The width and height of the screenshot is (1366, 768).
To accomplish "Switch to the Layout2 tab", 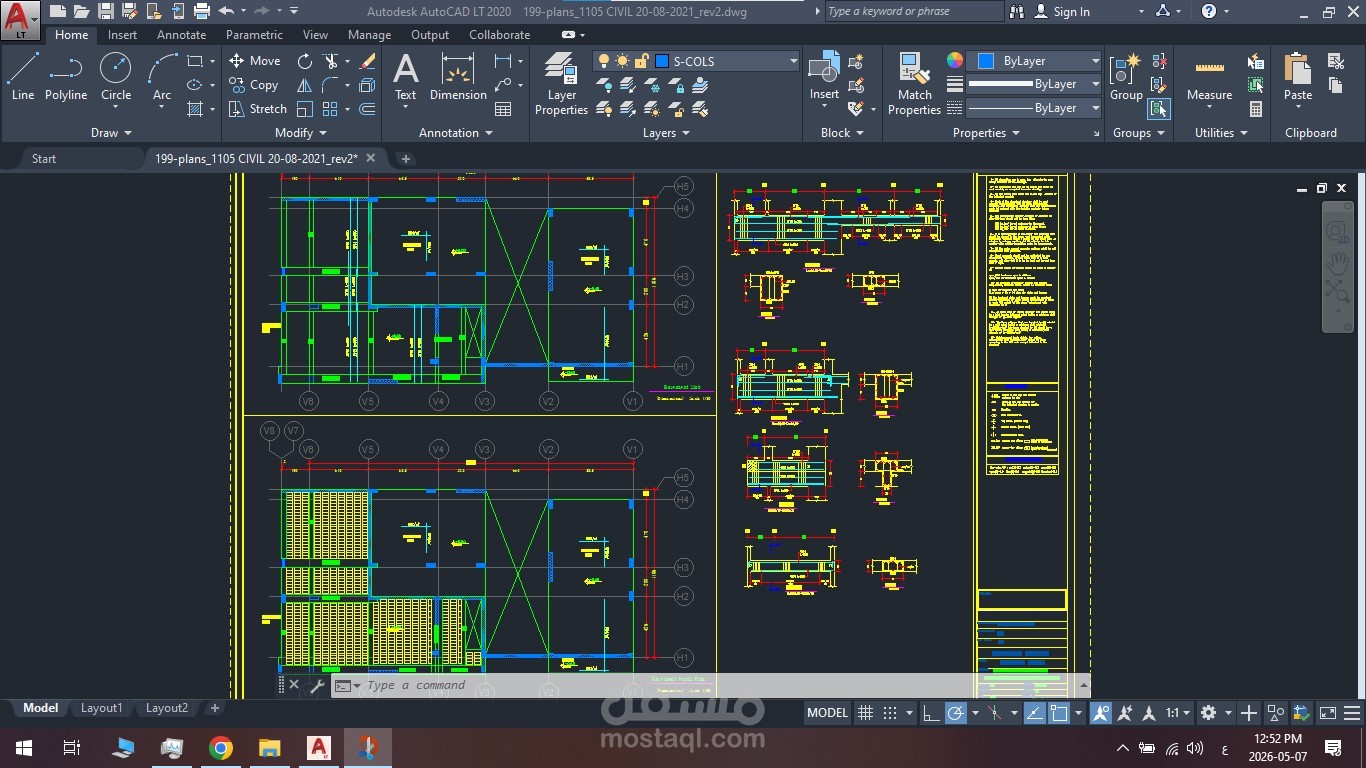I will (x=167, y=708).
